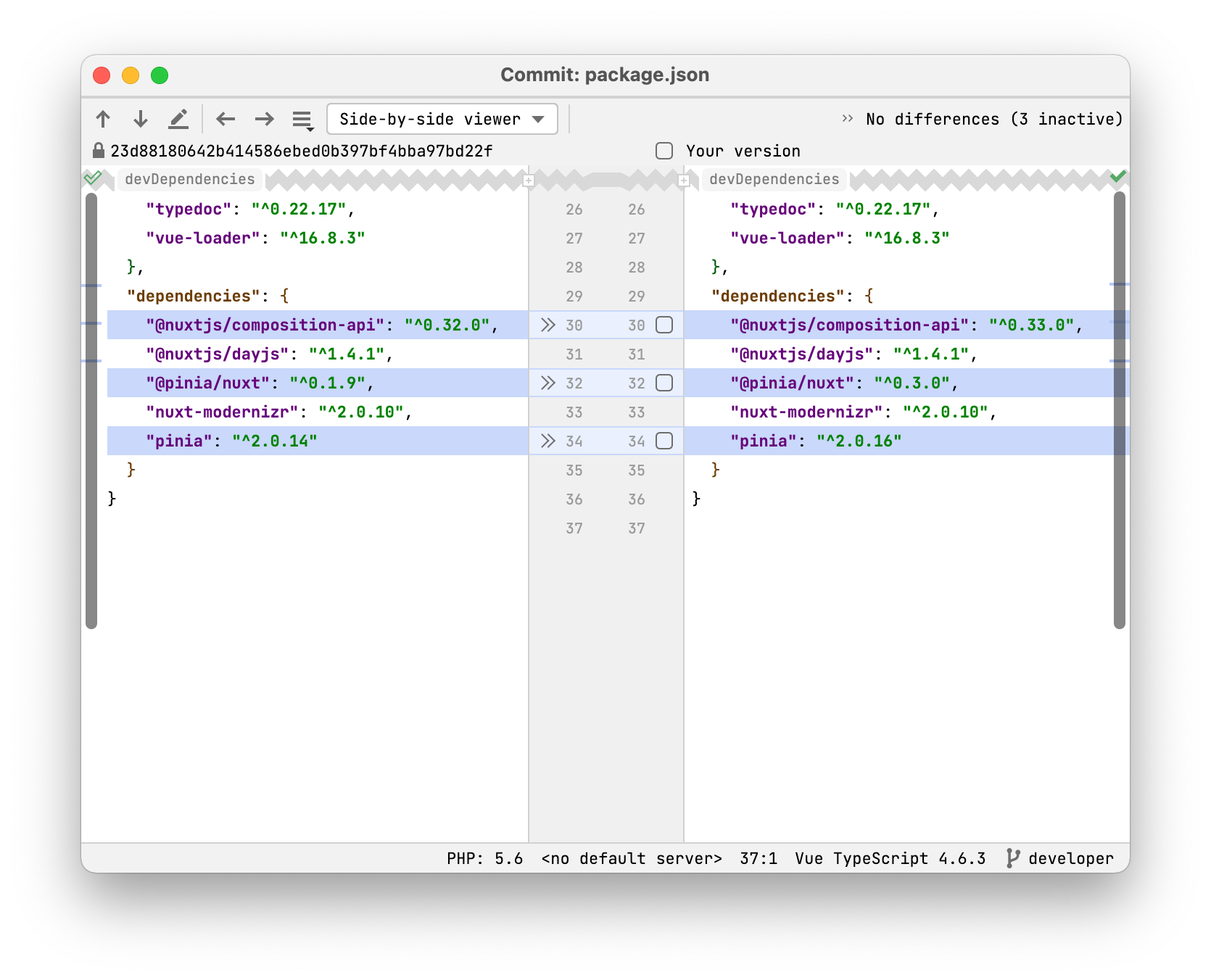Screen dimensions: 1211x980
Task: Revert line 32 change using double-arrow
Action: (x=548, y=383)
